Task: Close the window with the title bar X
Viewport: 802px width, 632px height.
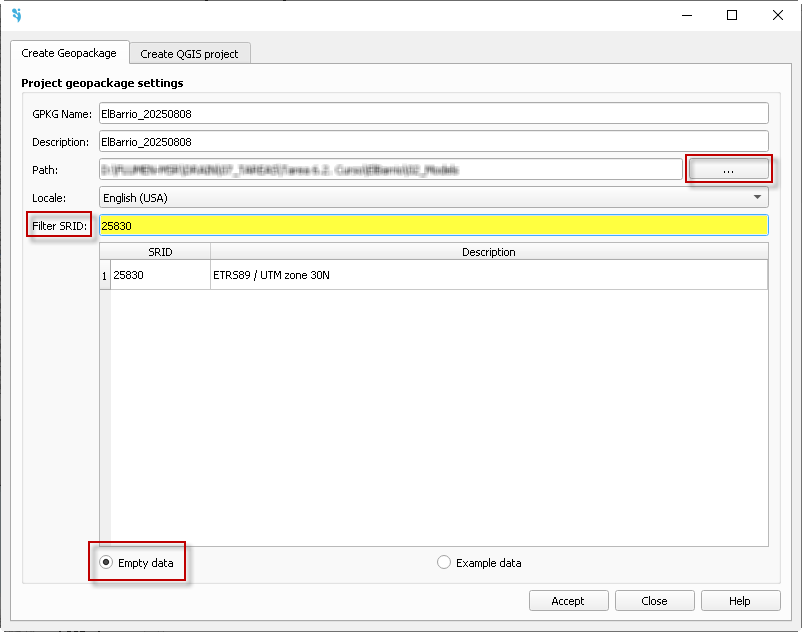Action: 777,15
